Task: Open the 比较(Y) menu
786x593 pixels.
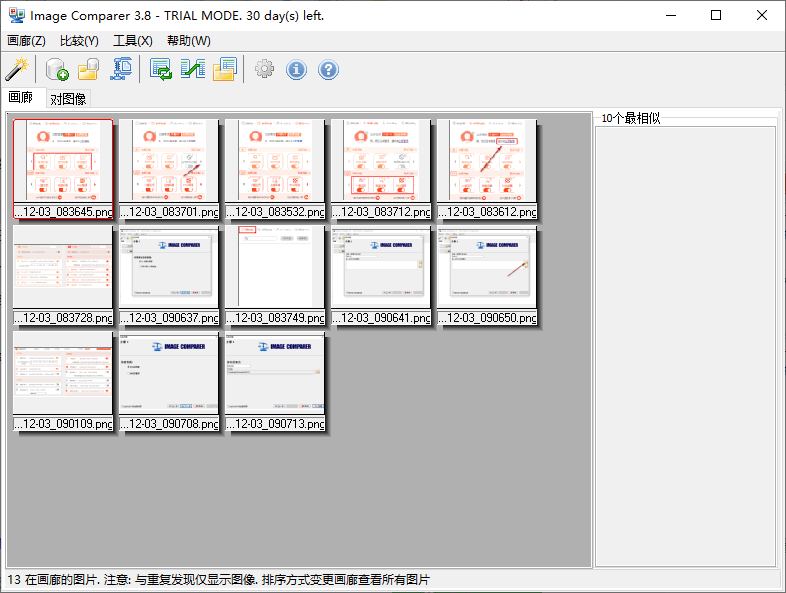Action: [79, 41]
